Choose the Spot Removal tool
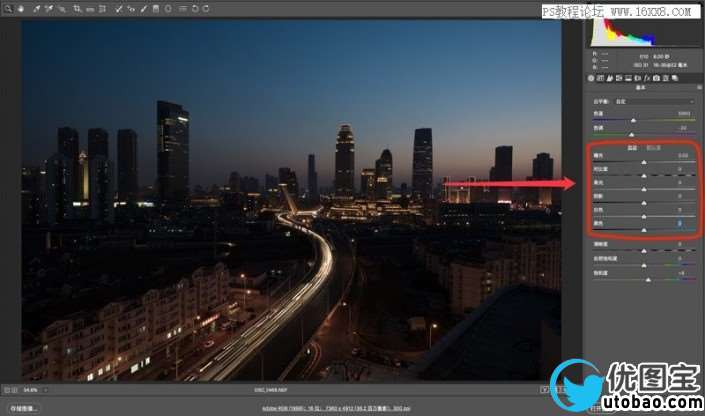The image size is (705, 416). pos(118,8)
